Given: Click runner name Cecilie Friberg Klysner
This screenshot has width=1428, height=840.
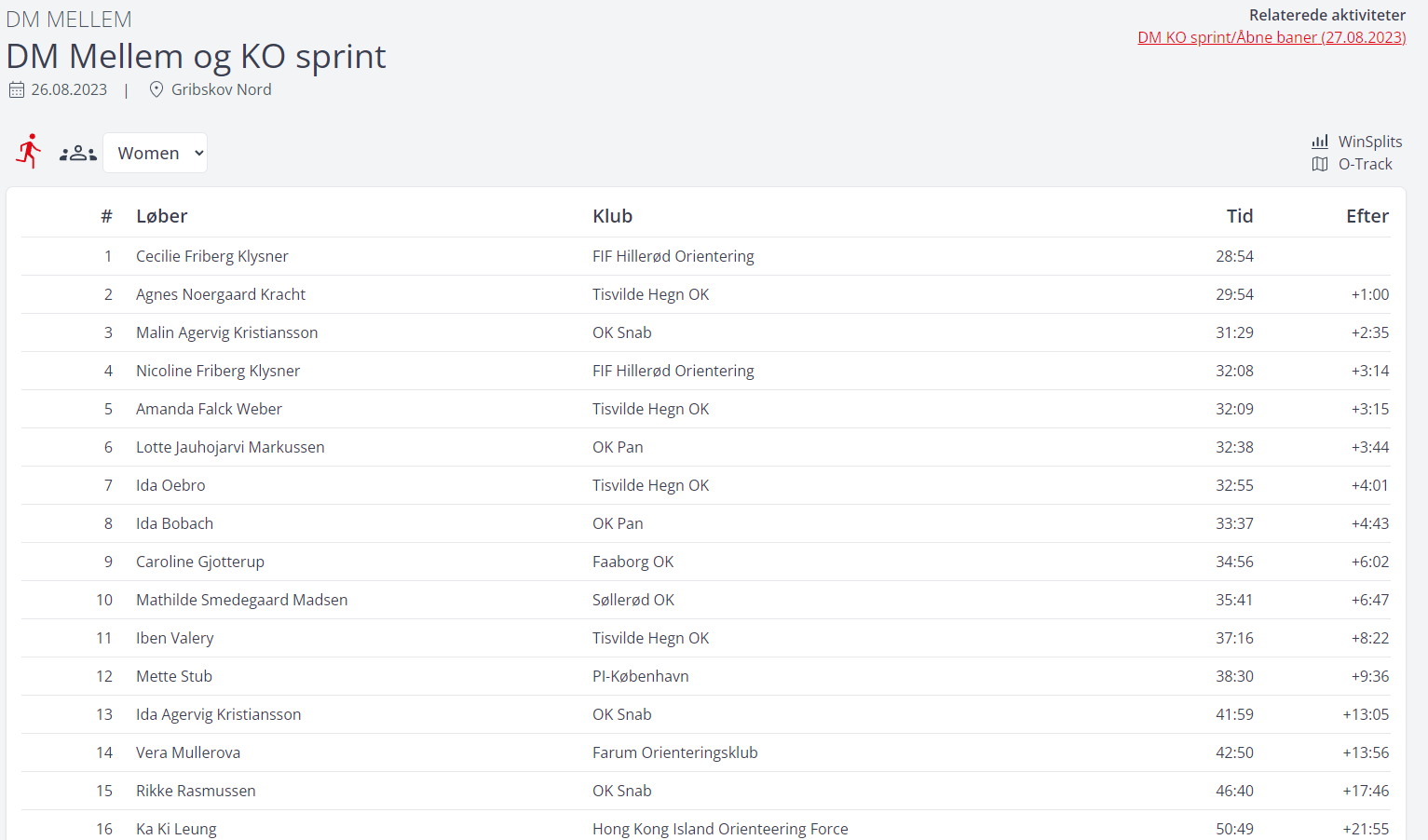Looking at the screenshot, I should [x=211, y=256].
